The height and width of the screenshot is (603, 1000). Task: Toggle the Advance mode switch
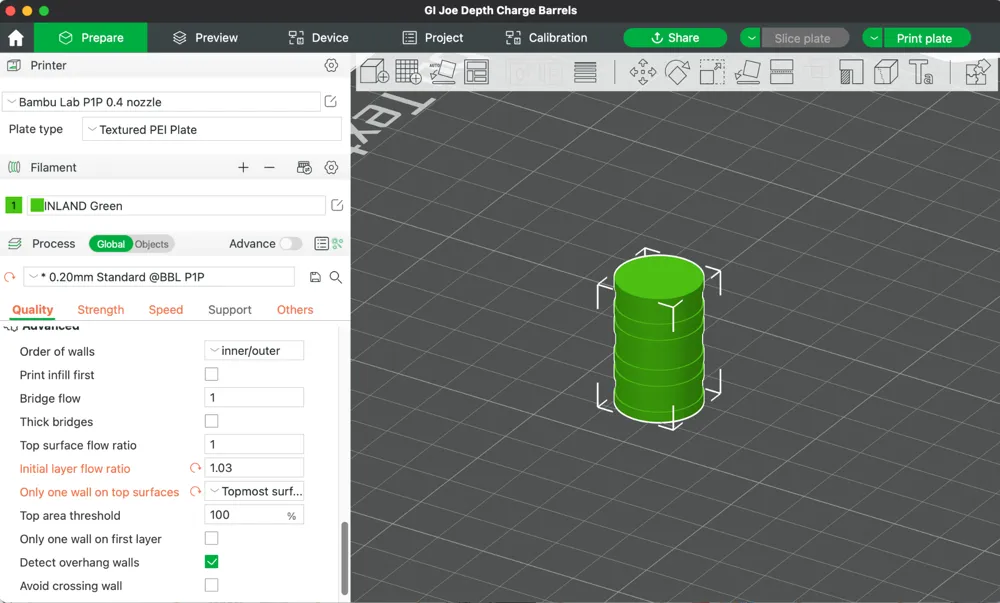click(290, 244)
